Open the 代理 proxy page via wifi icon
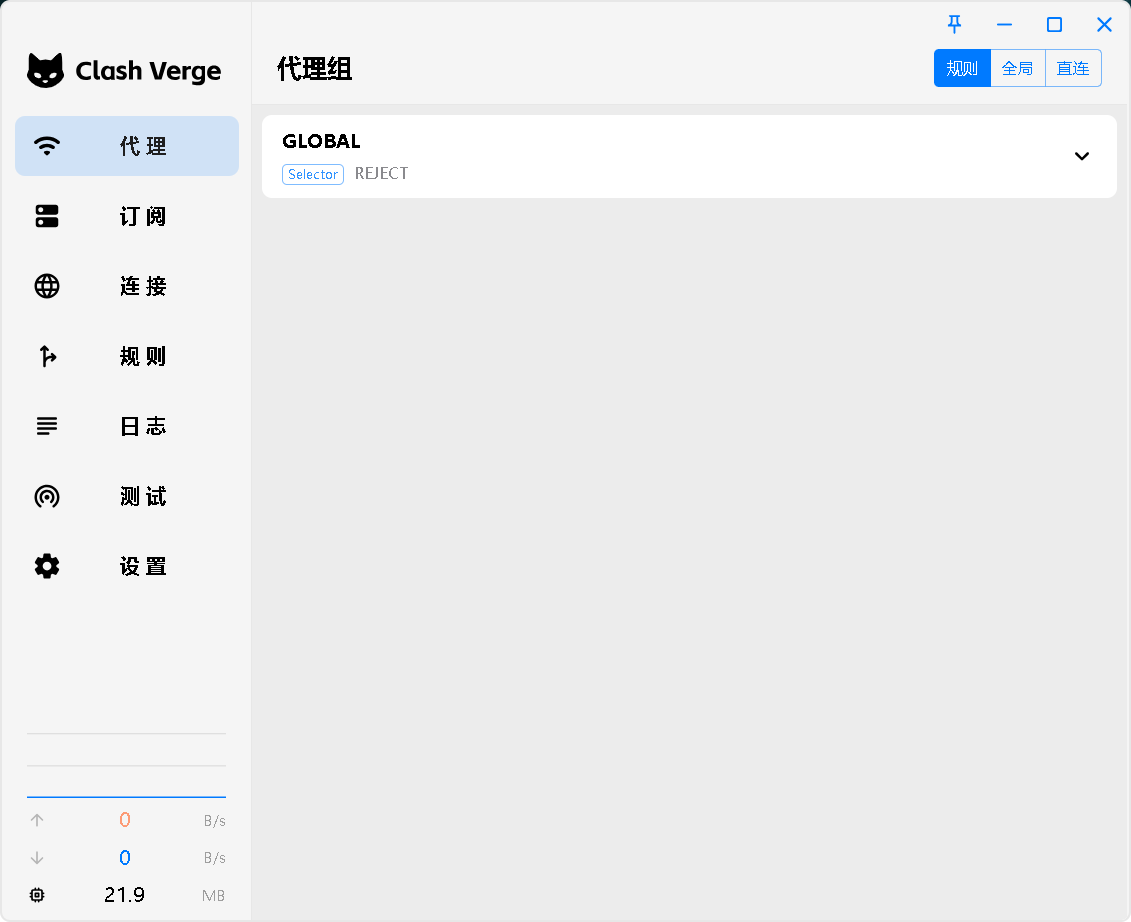Screen dimensions: 1131x922 pos(46,145)
